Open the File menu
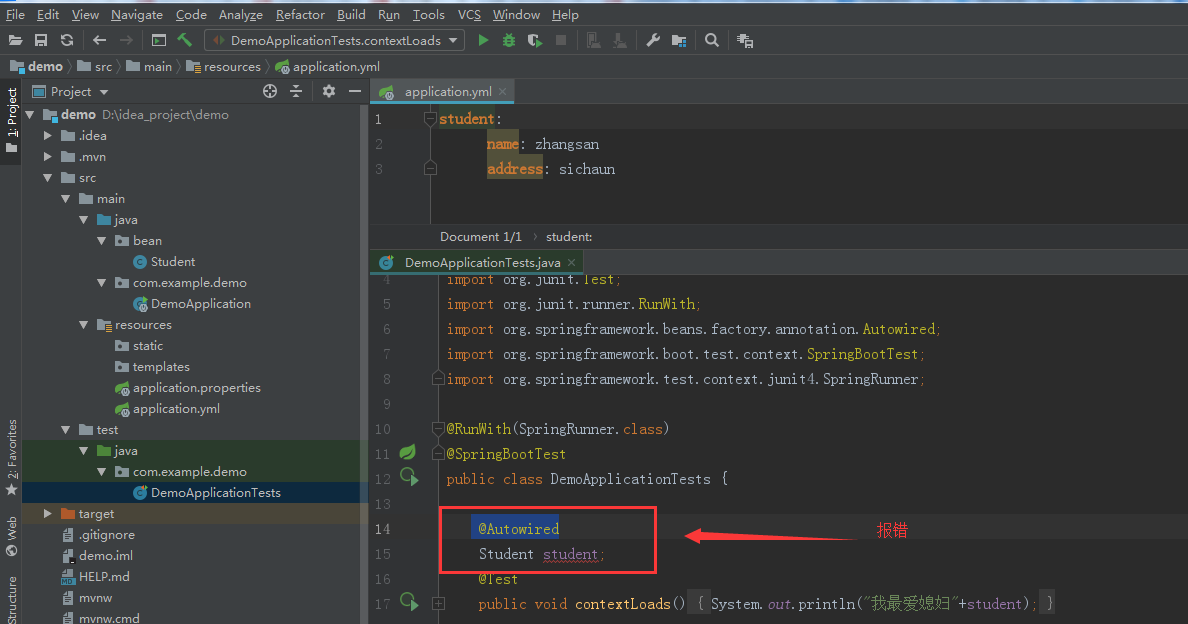1188x624 pixels. pyautogui.click(x=15, y=14)
